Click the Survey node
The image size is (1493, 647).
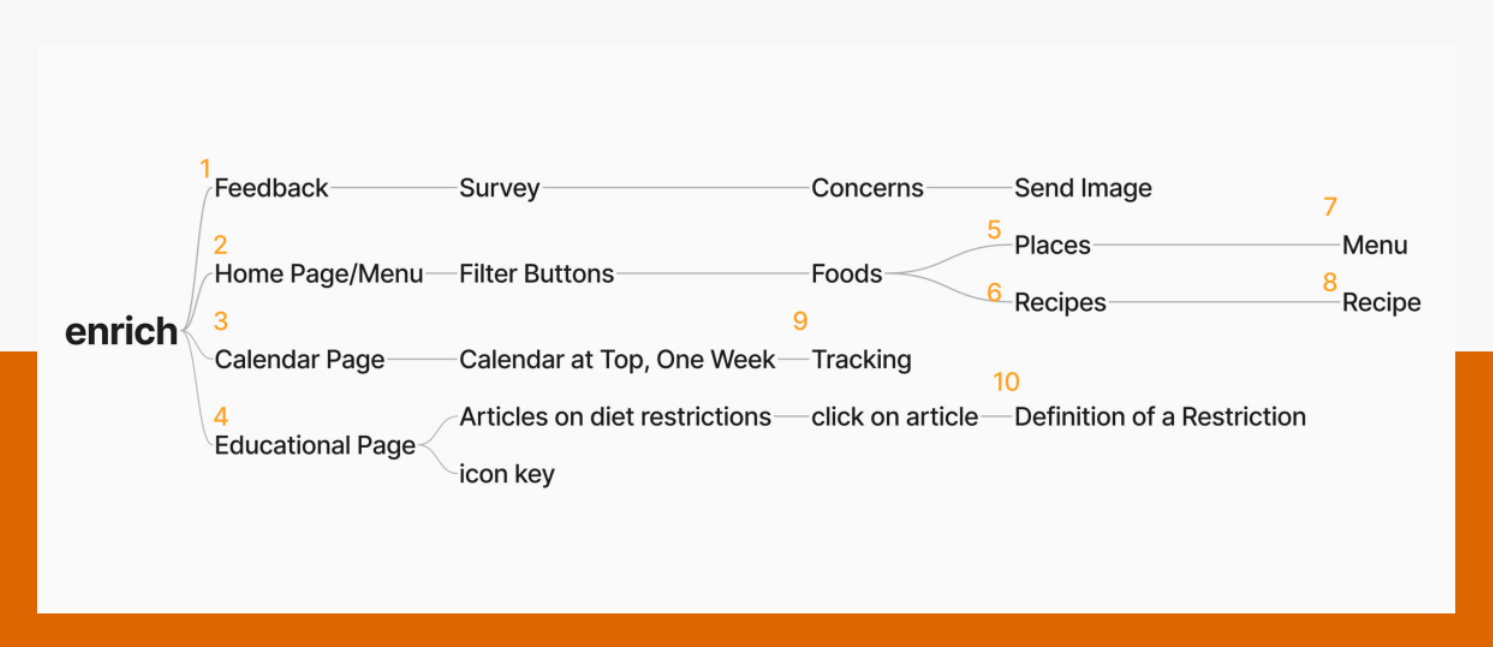(499, 188)
